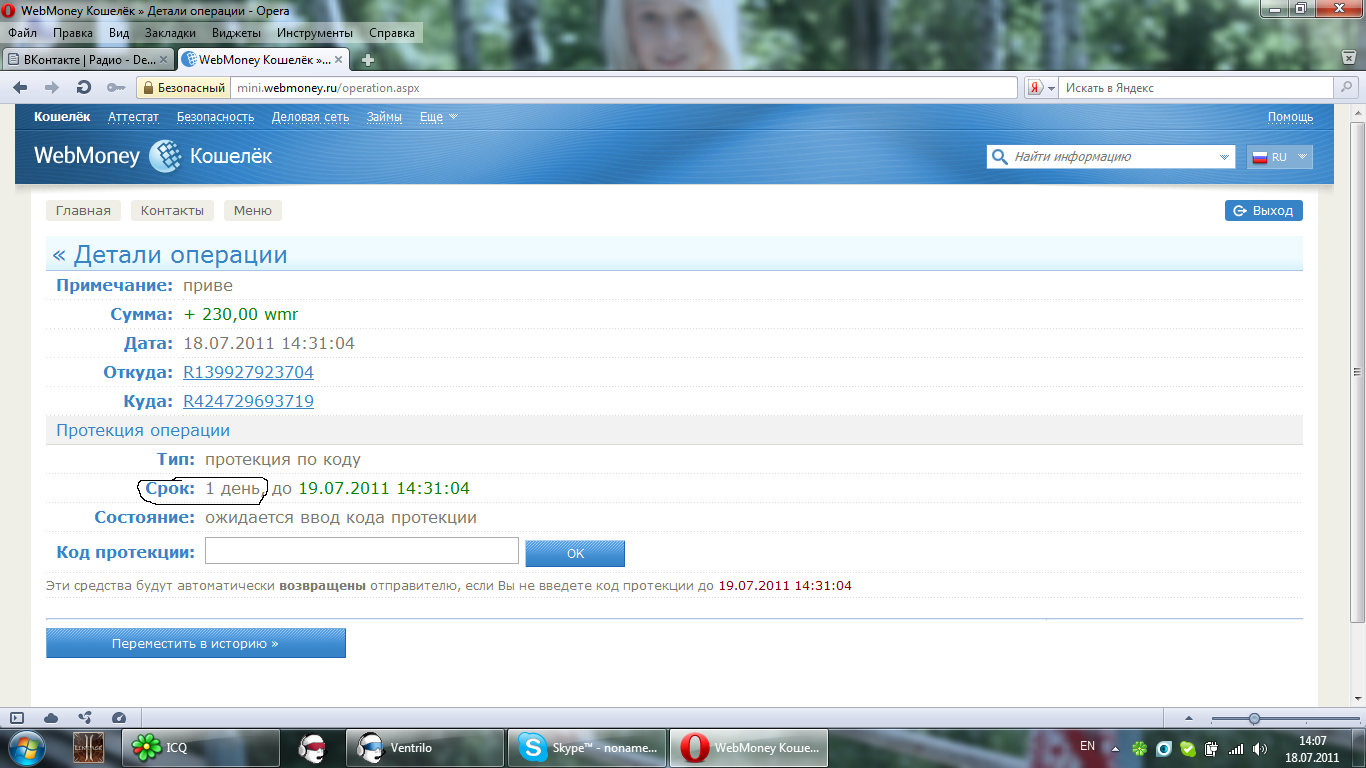Switch to Skype in the taskbar
Image resolution: width=1366 pixels, height=768 pixels.
(x=587, y=748)
